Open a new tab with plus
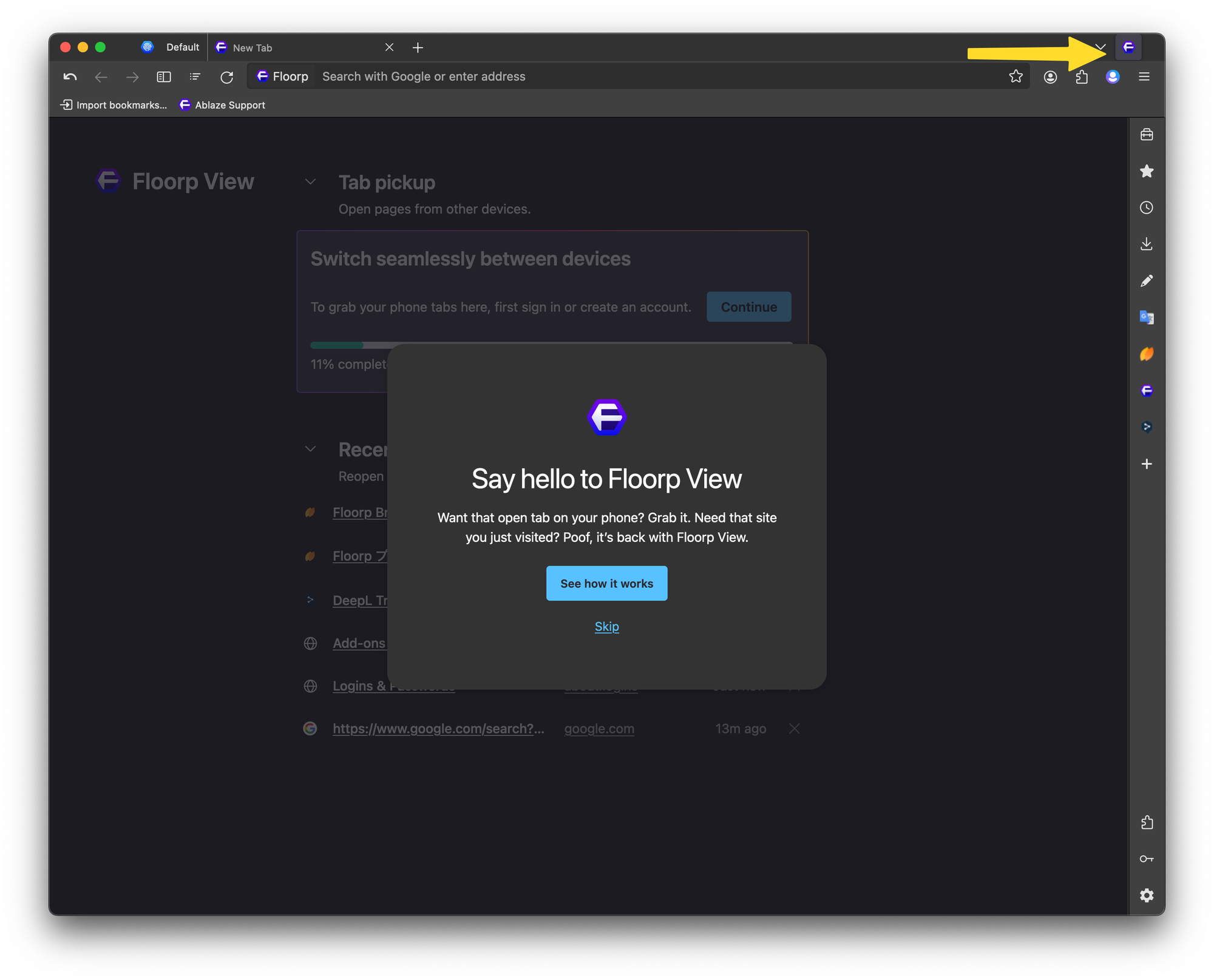The height and width of the screenshot is (980, 1214). pyautogui.click(x=418, y=47)
